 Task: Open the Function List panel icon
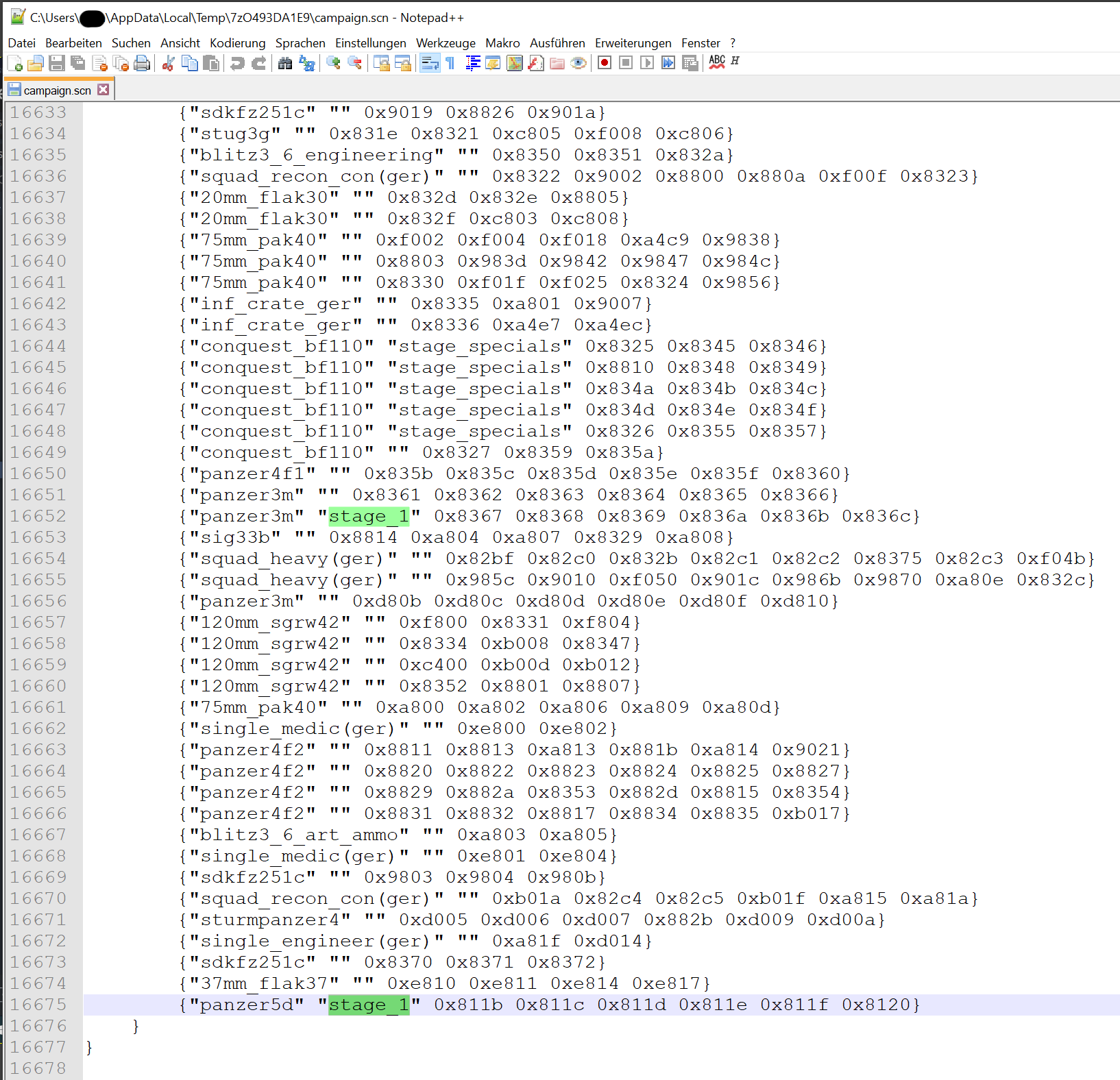coord(536,64)
